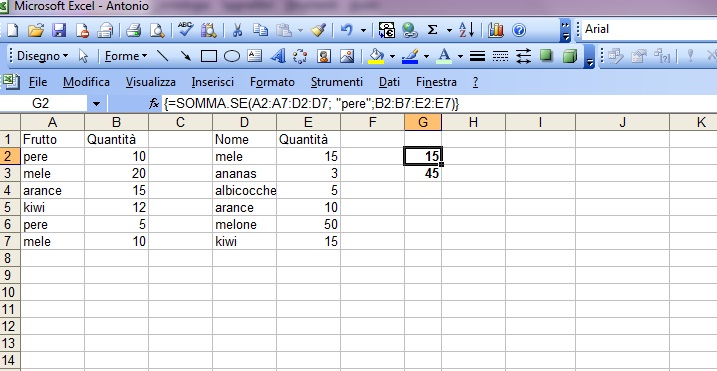Click the Open file folder icon
Screen dimensions: 717x371
point(36,30)
